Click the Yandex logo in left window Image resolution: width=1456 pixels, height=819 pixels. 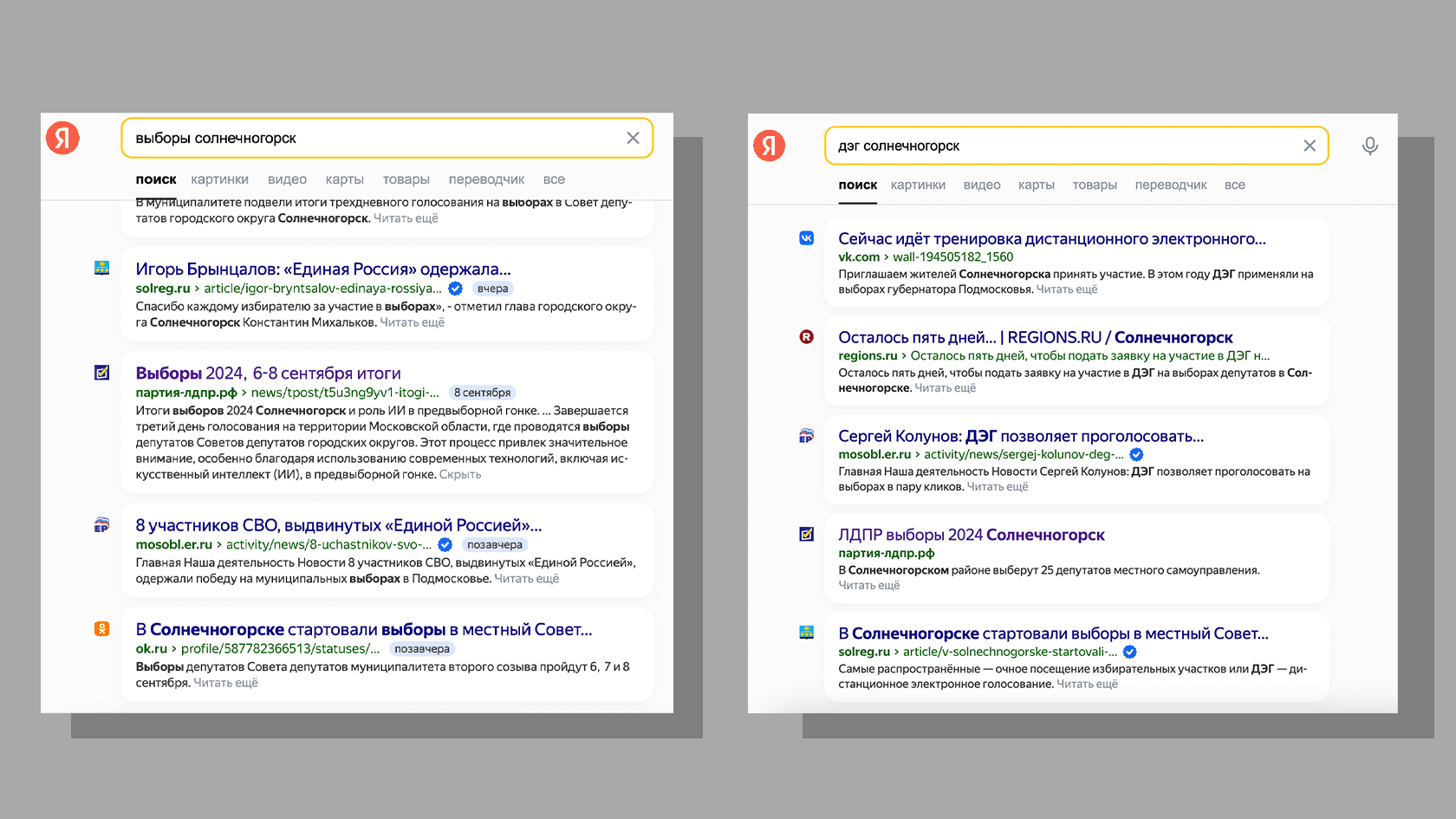pyautogui.click(x=62, y=138)
